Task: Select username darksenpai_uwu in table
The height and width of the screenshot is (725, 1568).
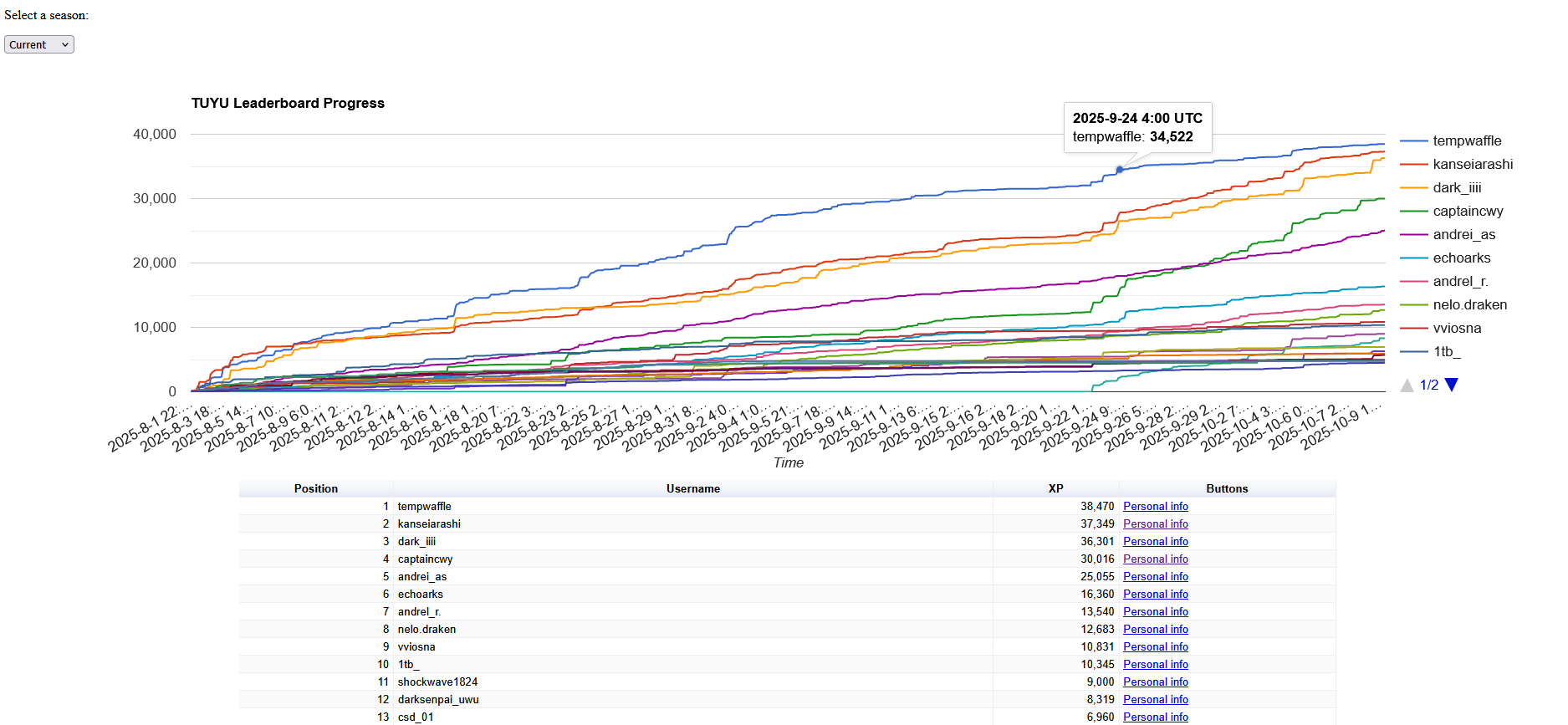Action: [x=438, y=699]
